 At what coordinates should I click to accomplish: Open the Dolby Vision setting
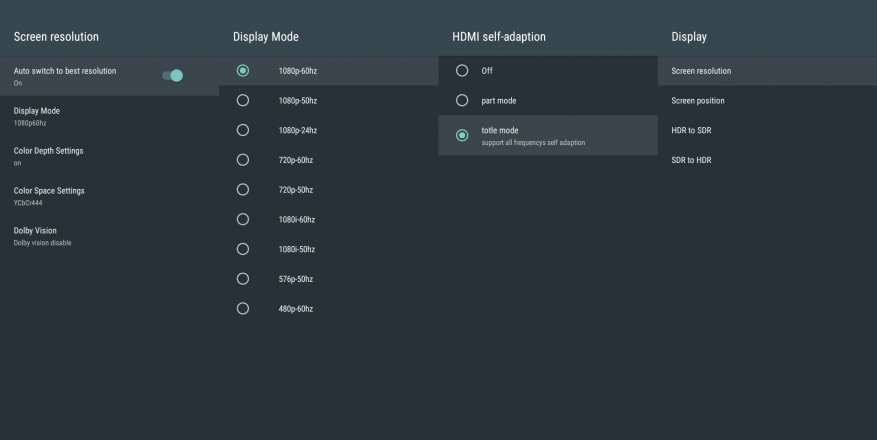tap(35, 235)
